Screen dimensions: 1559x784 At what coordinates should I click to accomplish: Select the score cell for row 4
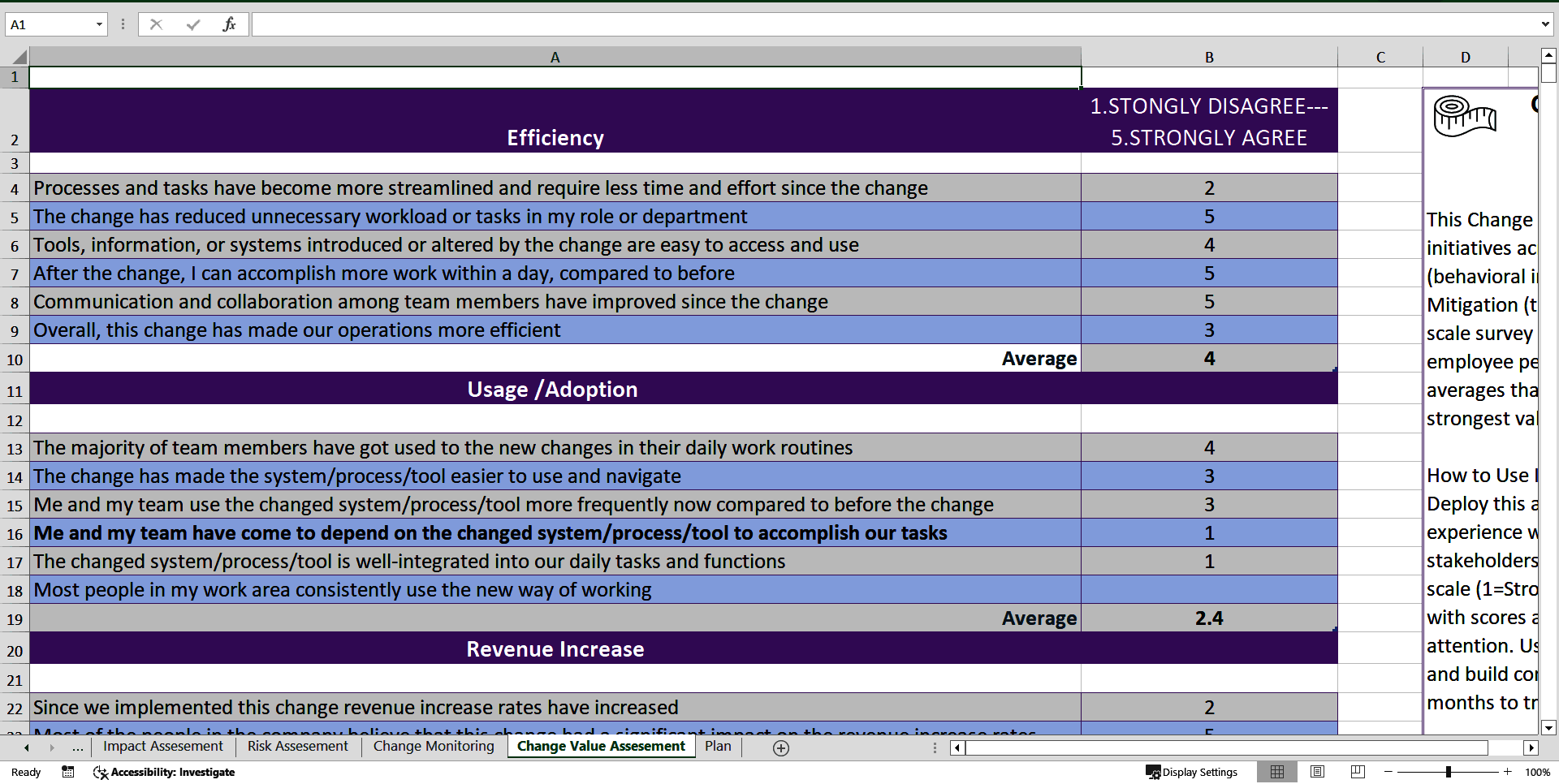[x=1209, y=188]
